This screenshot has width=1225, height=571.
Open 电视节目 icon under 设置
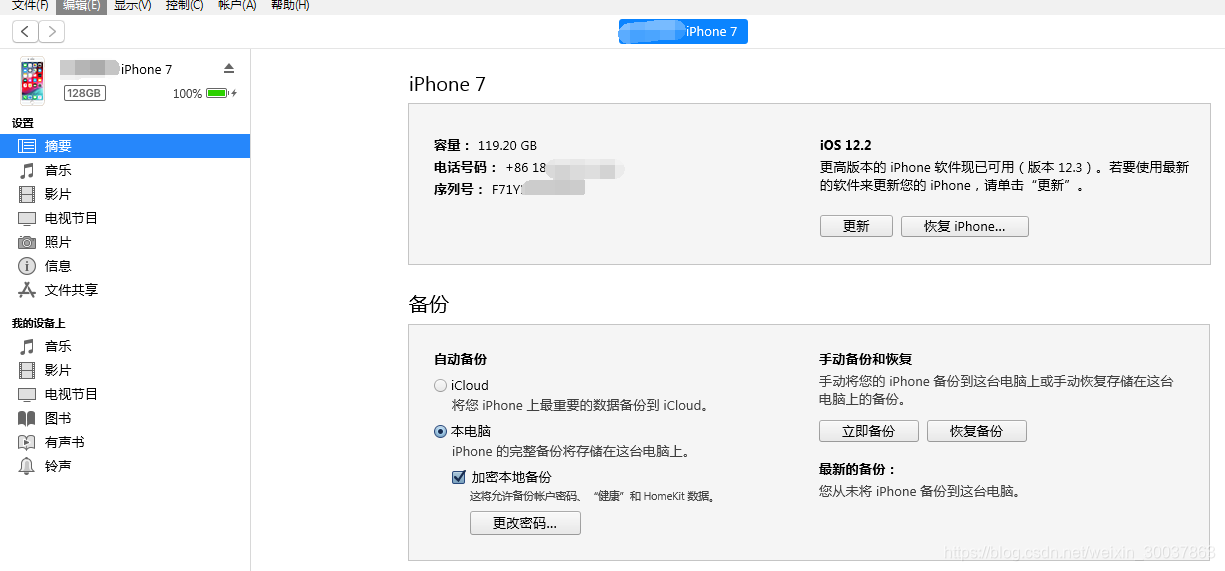pyautogui.click(x=27, y=218)
